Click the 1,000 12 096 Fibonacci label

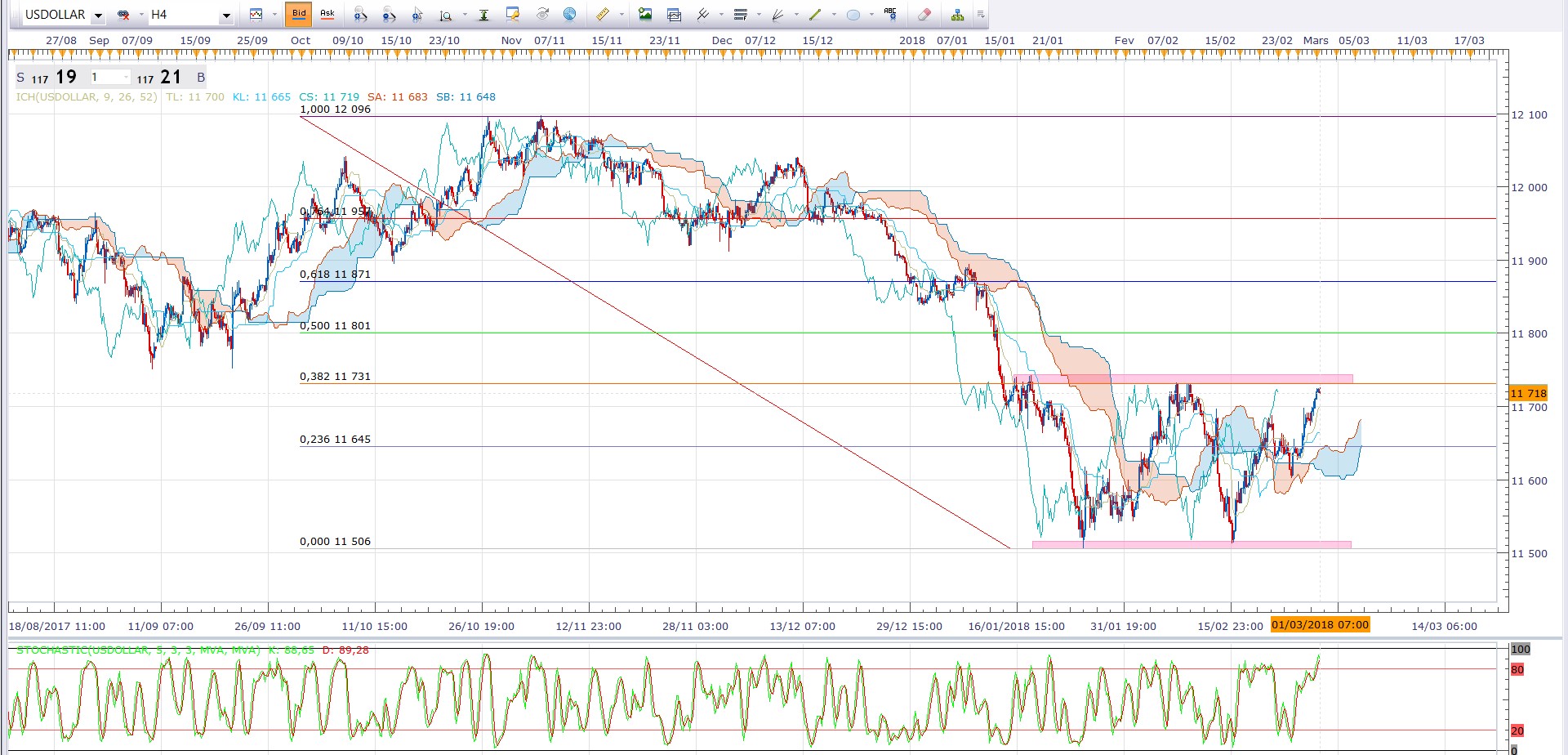336,109
